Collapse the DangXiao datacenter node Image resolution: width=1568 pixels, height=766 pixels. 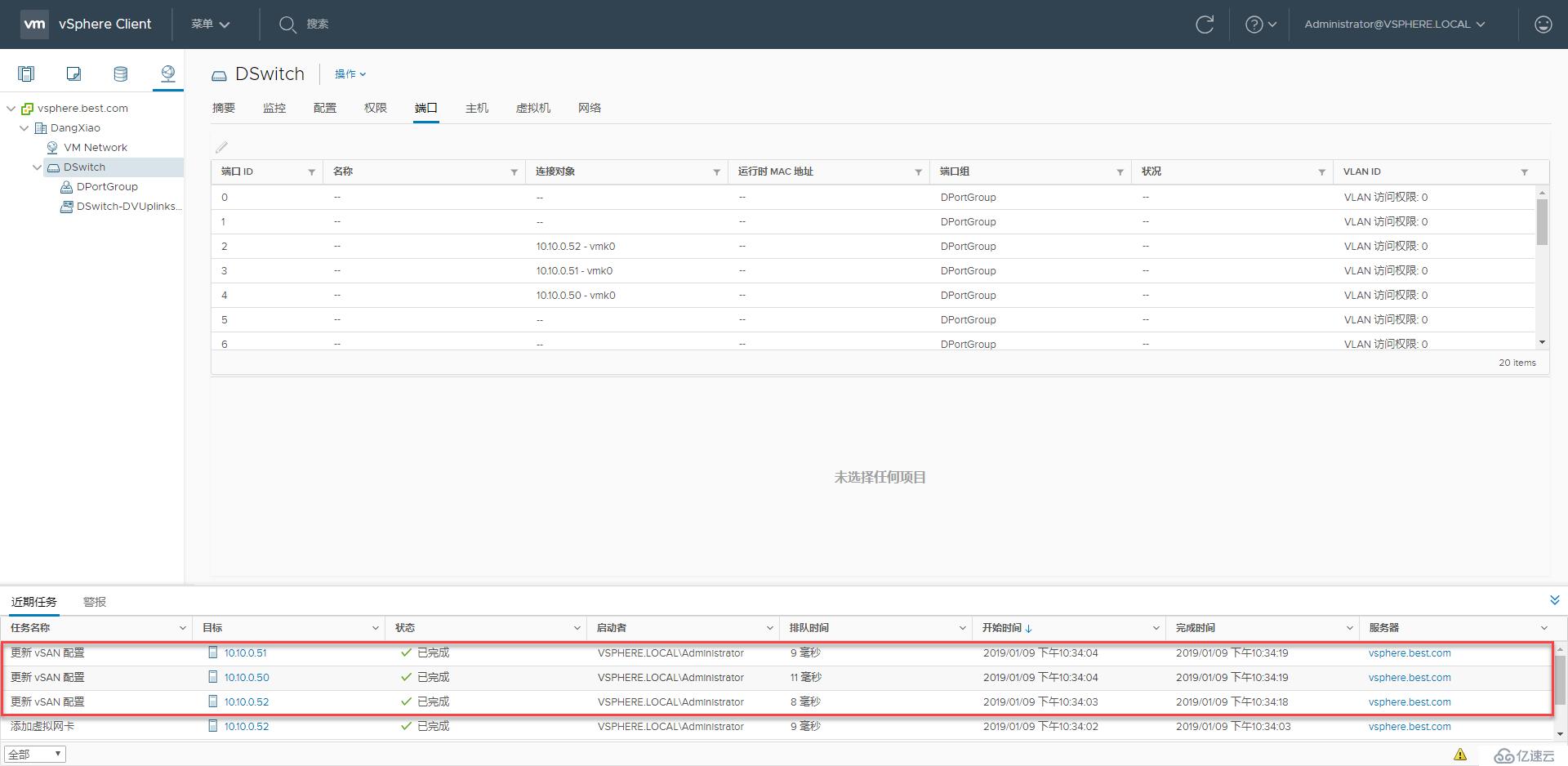(24, 128)
